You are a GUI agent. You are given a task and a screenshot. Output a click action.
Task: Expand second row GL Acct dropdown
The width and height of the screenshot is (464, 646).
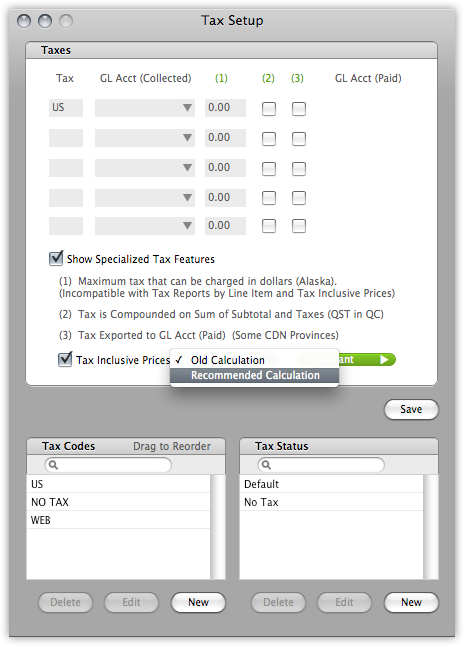[145, 138]
